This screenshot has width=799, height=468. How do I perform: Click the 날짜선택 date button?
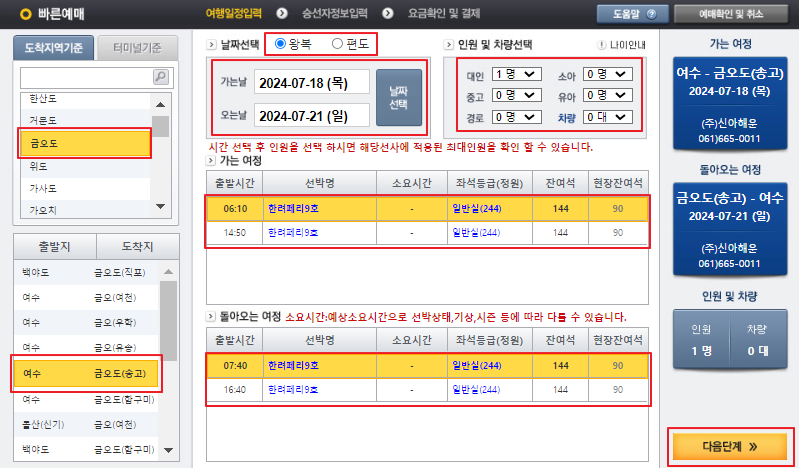399,97
